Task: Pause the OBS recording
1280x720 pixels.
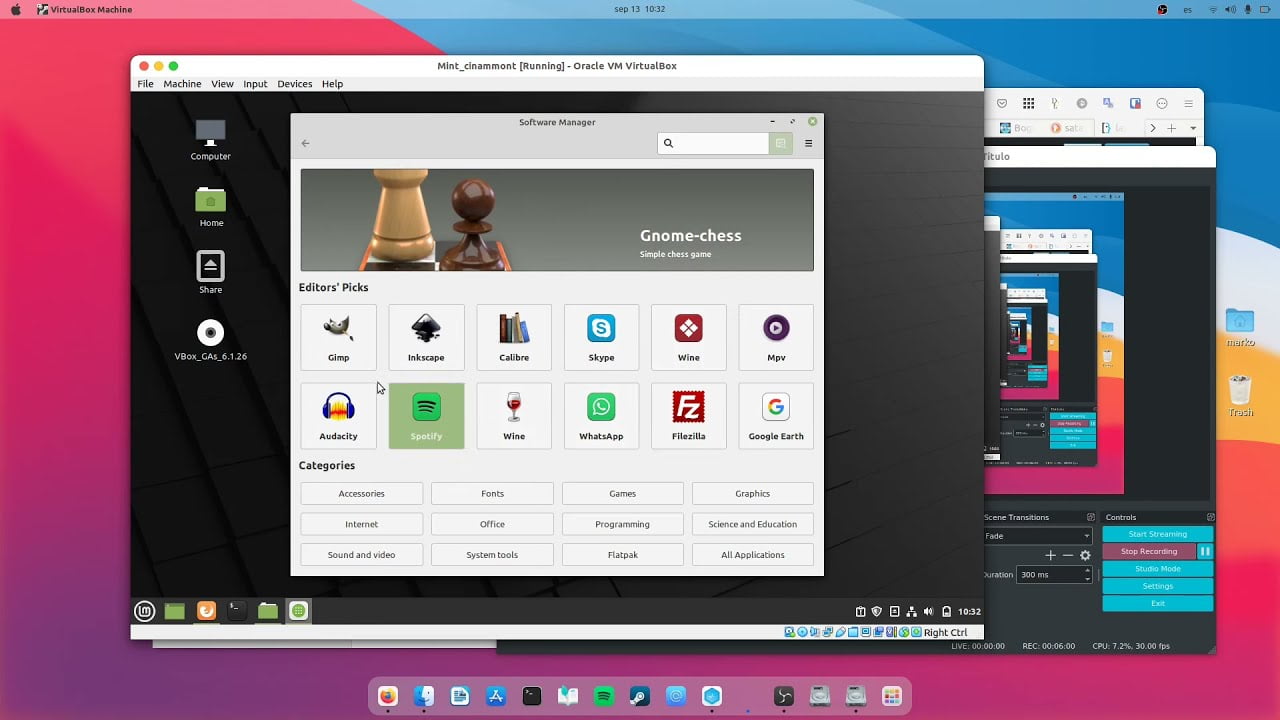Action: click(1205, 551)
